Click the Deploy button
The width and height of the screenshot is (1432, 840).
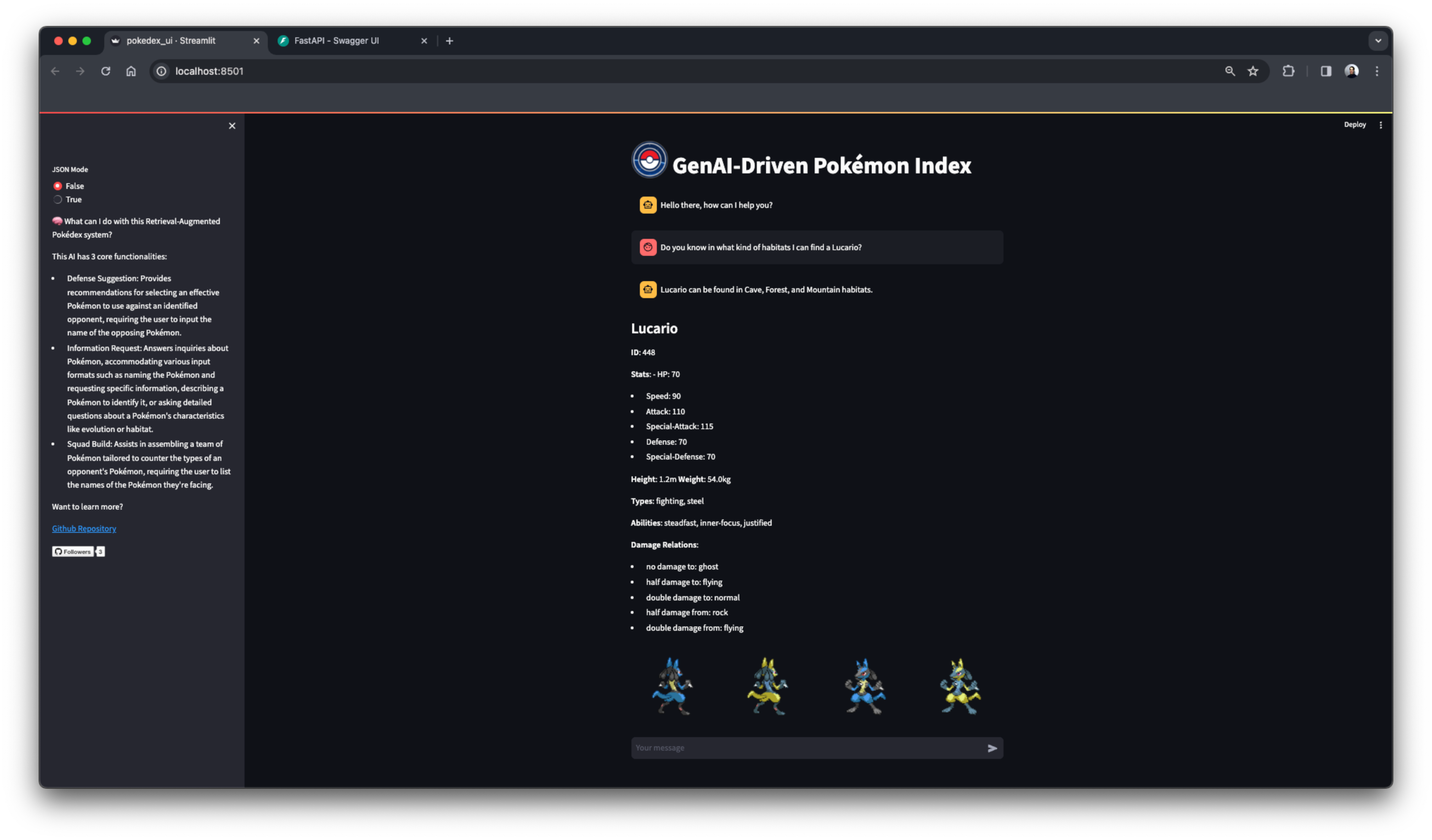(x=1355, y=124)
